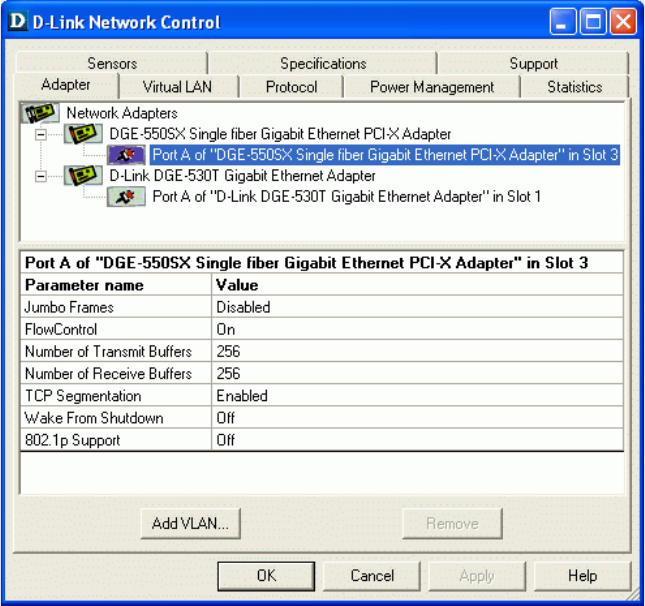This screenshot has height=606, width=645.
Task: Click the Parameter name column header
Action: tap(84, 285)
